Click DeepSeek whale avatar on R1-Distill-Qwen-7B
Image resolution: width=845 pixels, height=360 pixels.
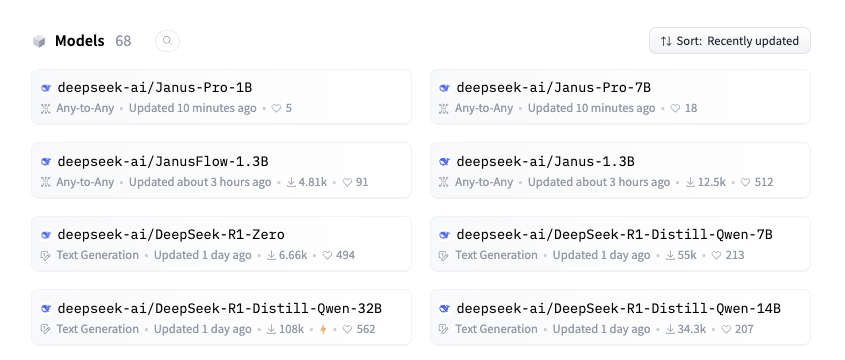point(445,235)
